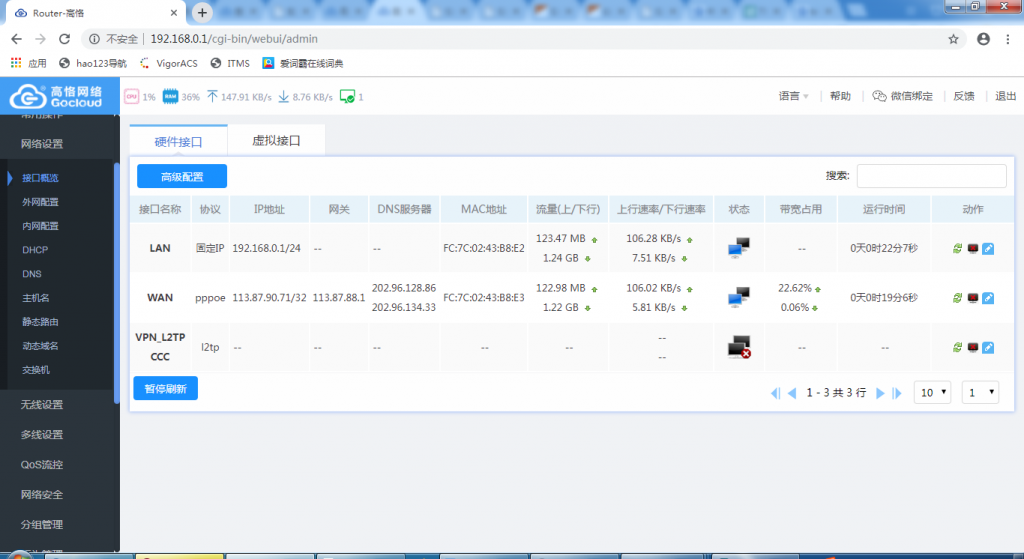Click the 高级配置 button
This screenshot has width=1024, height=559.
pos(182,176)
